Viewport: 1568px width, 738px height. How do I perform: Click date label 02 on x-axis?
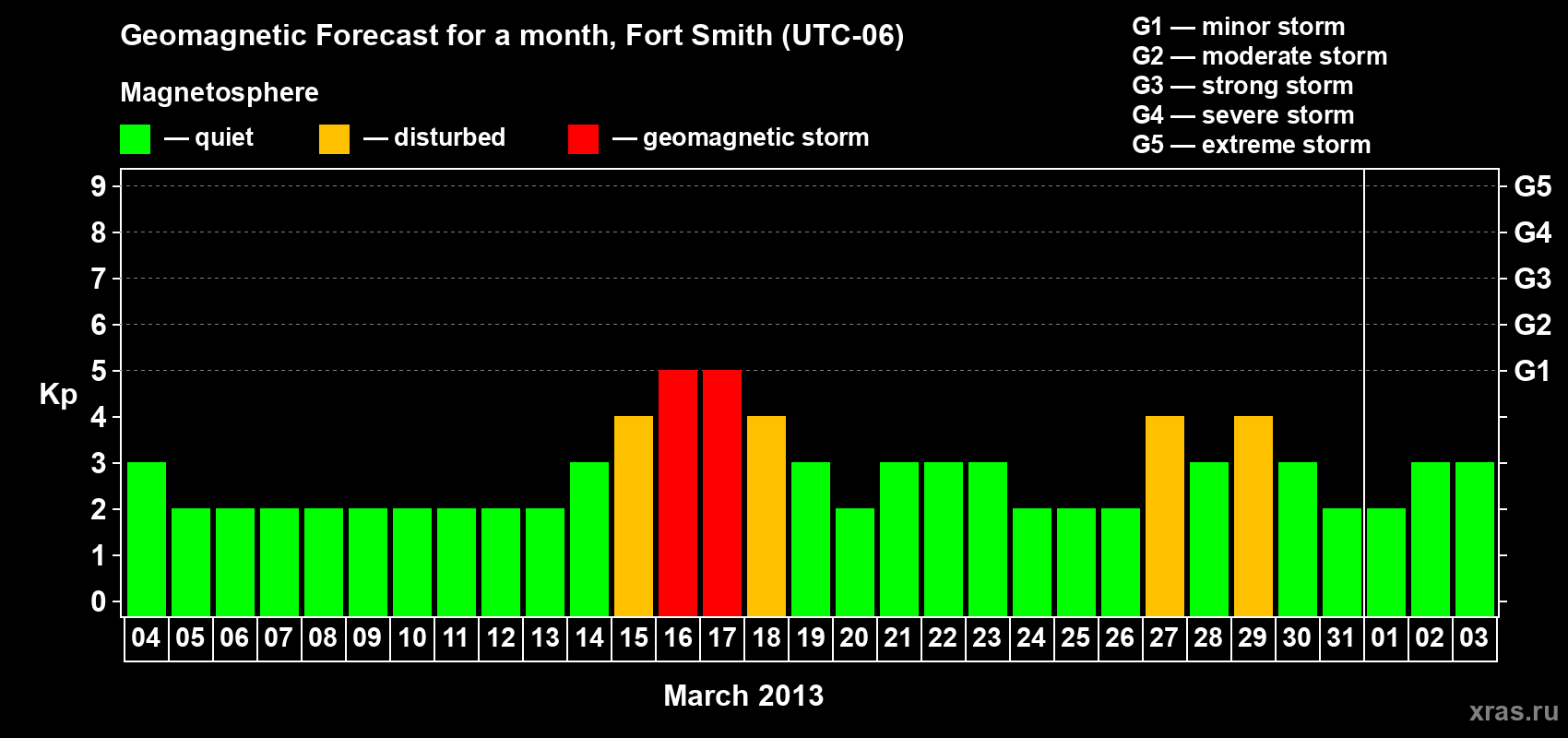1430,637
